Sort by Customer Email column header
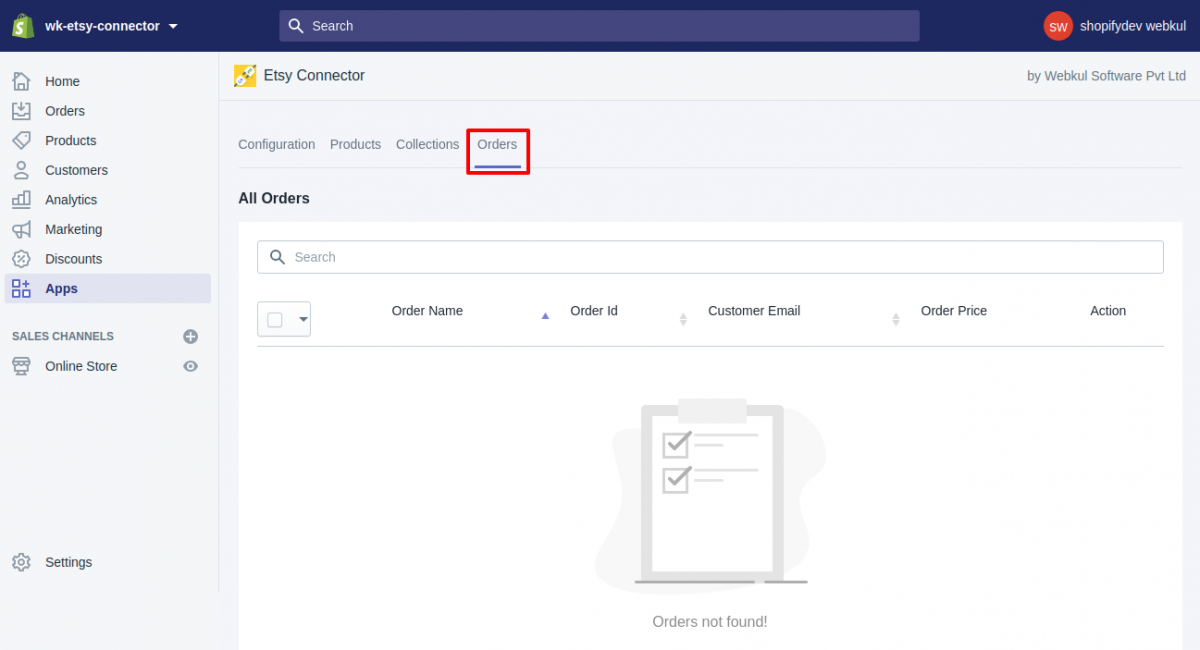The height and width of the screenshot is (650, 1200). click(x=754, y=311)
